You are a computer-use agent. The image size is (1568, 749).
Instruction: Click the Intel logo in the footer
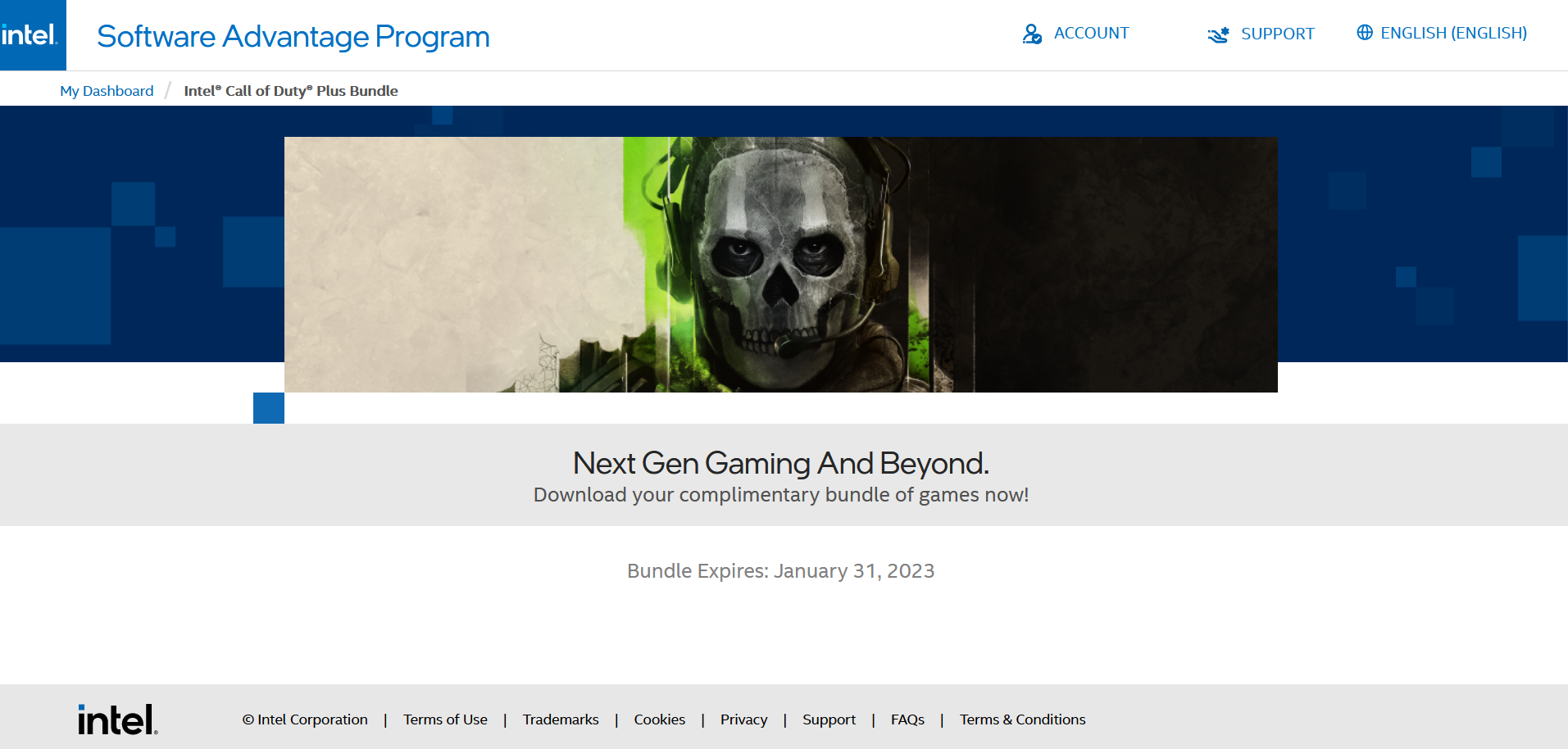(x=118, y=719)
